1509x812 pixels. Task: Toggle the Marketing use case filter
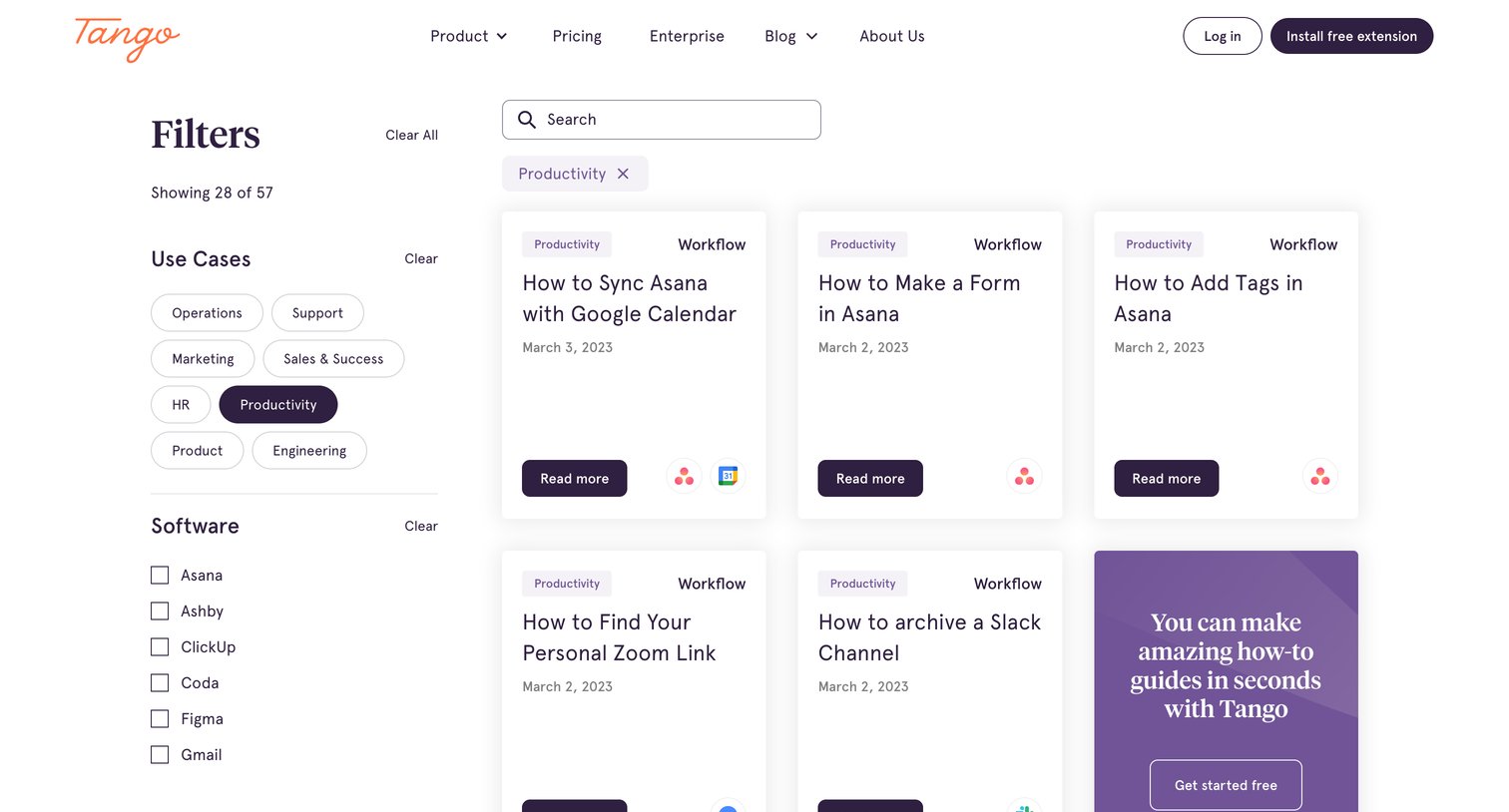tap(203, 359)
